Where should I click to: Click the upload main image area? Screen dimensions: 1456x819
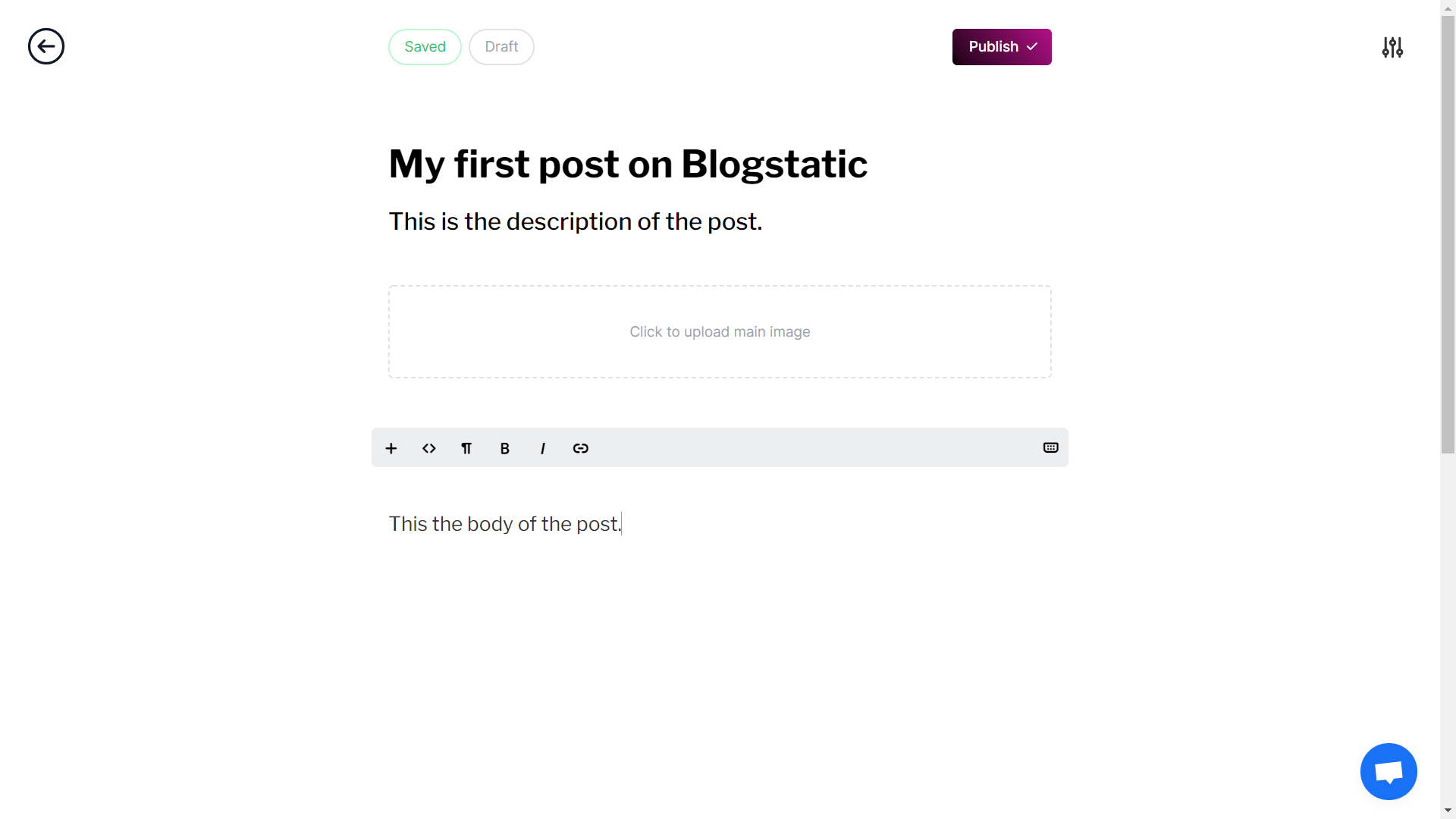click(x=719, y=331)
